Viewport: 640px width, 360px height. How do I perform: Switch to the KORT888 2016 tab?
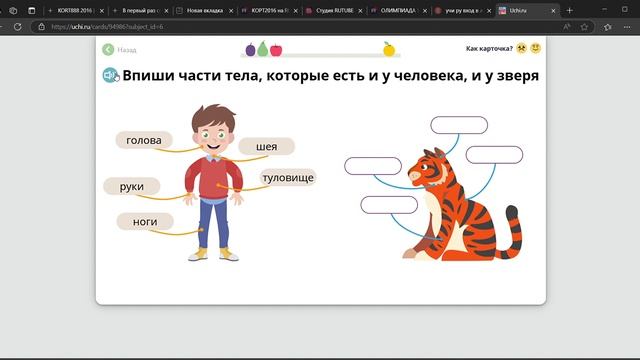(75, 11)
